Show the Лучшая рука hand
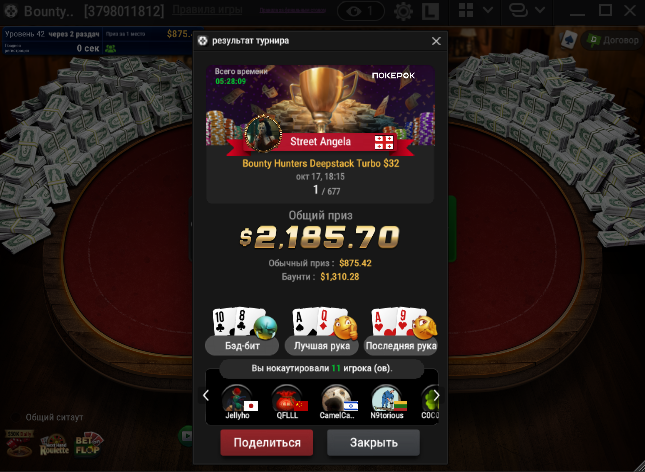The height and width of the screenshot is (472, 645). pyautogui.click(x=322, y=346)
